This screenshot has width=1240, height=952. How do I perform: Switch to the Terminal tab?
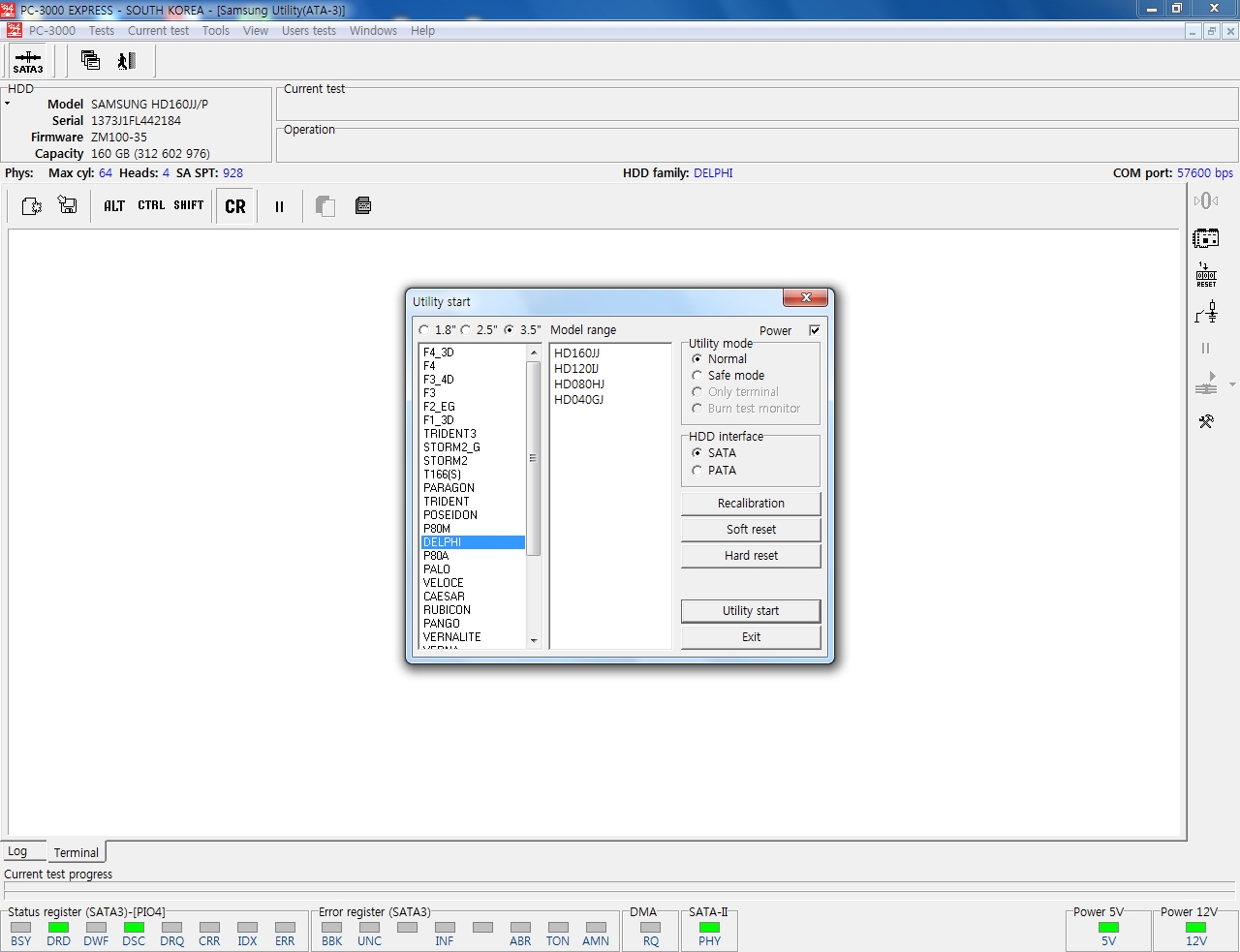click(x=77, y=852)
